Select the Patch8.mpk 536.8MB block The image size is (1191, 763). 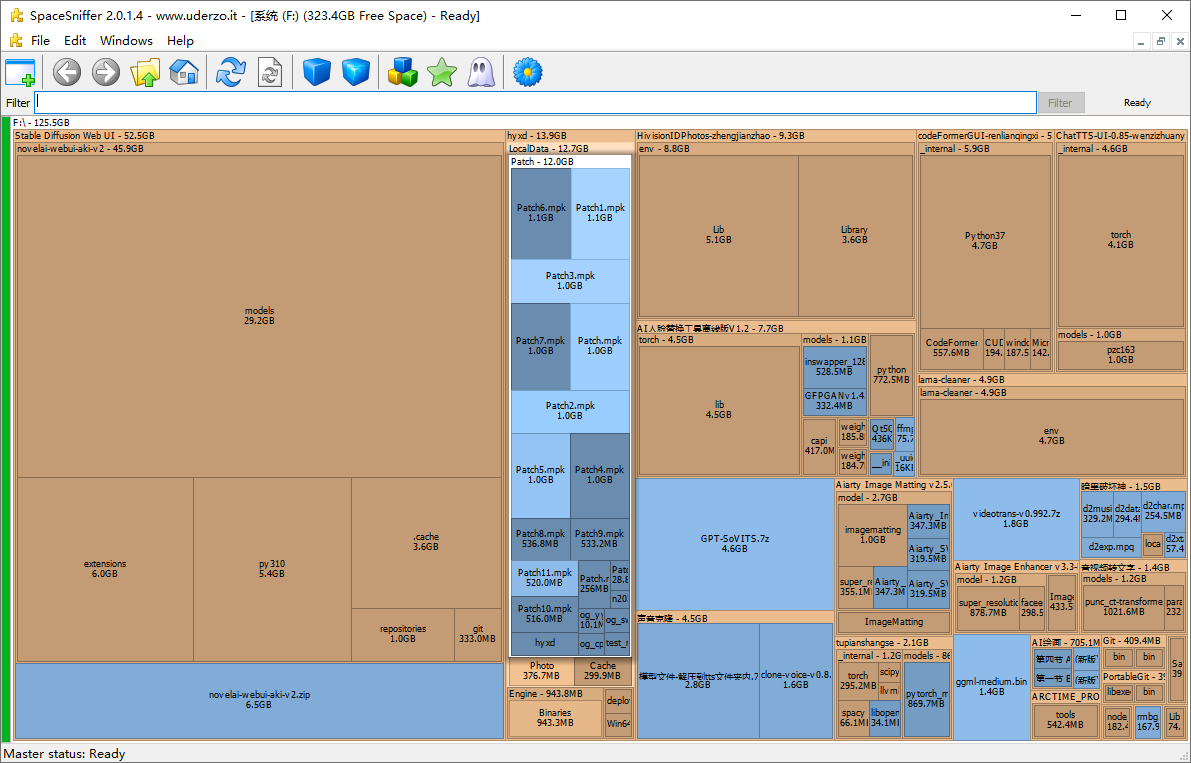tap(542, 539)
